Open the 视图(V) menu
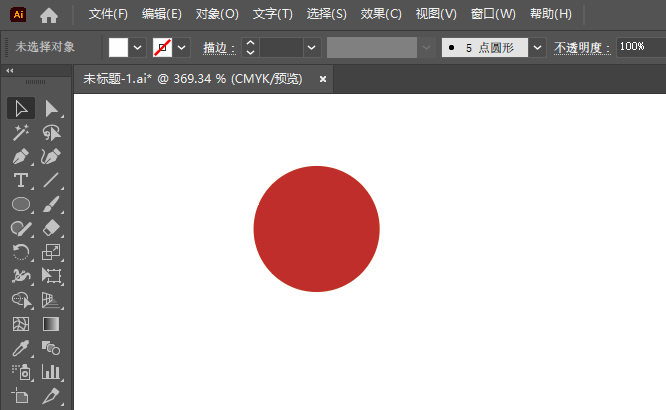666x410 pixels. point(436,14)
